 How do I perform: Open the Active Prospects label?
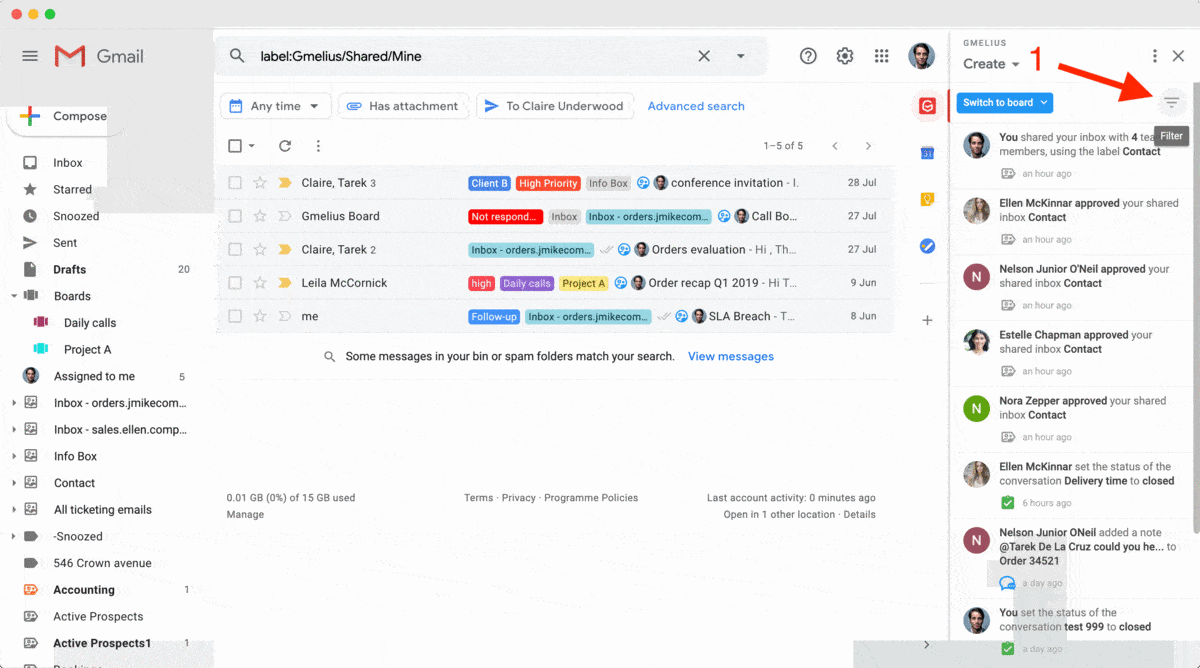click(x=98, y=616)
